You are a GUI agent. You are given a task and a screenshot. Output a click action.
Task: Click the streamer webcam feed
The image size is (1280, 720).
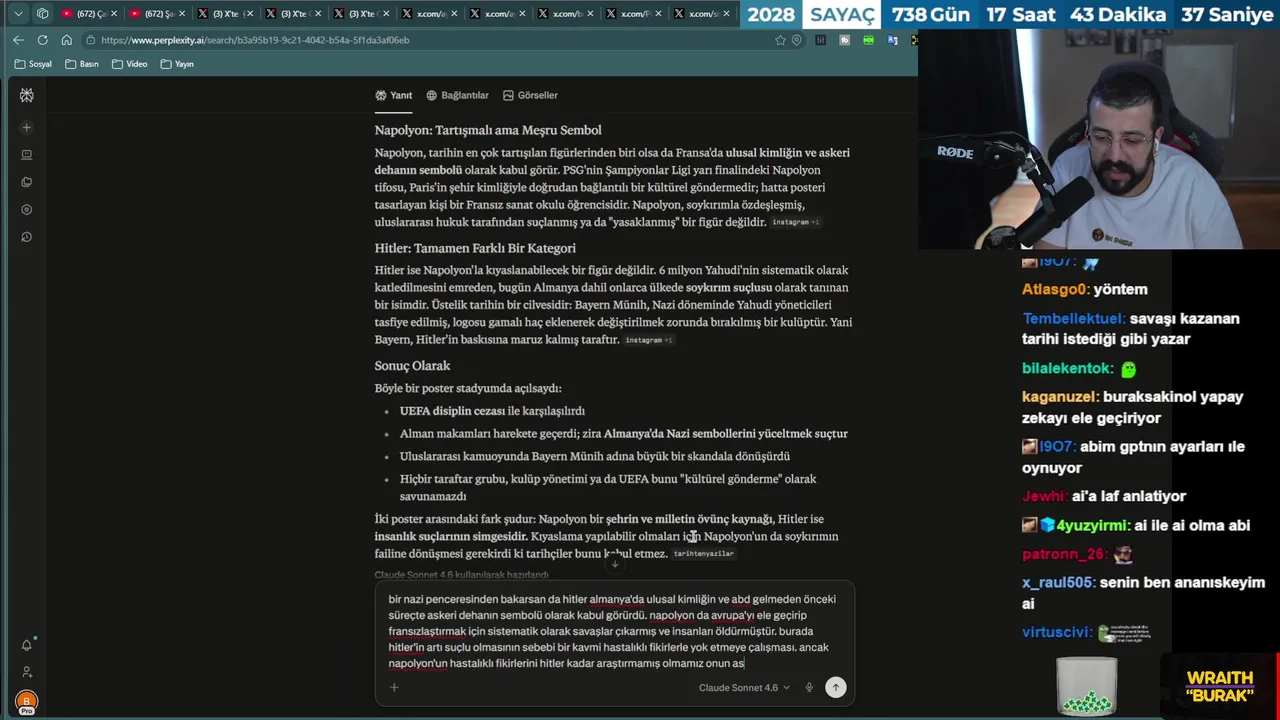[1099, 139]
